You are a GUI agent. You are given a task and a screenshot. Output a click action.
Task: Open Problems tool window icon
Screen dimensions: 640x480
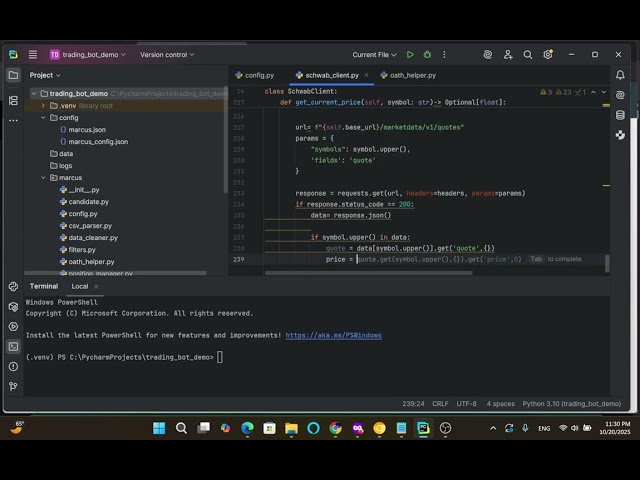pos(13,367)
